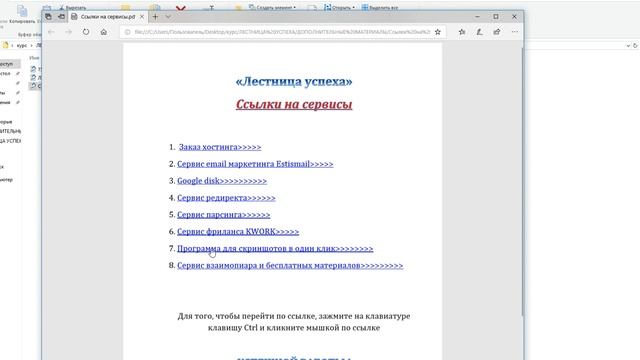Screen dimensions: 640x360
Task: Open the tabs you've set aside icon
Action: (x=48, y=17)
